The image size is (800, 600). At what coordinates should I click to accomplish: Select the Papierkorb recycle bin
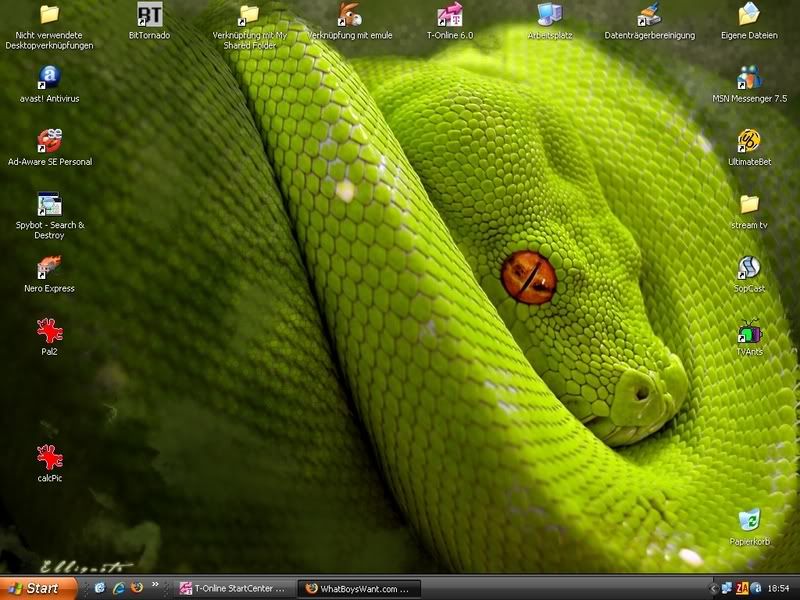749,521
